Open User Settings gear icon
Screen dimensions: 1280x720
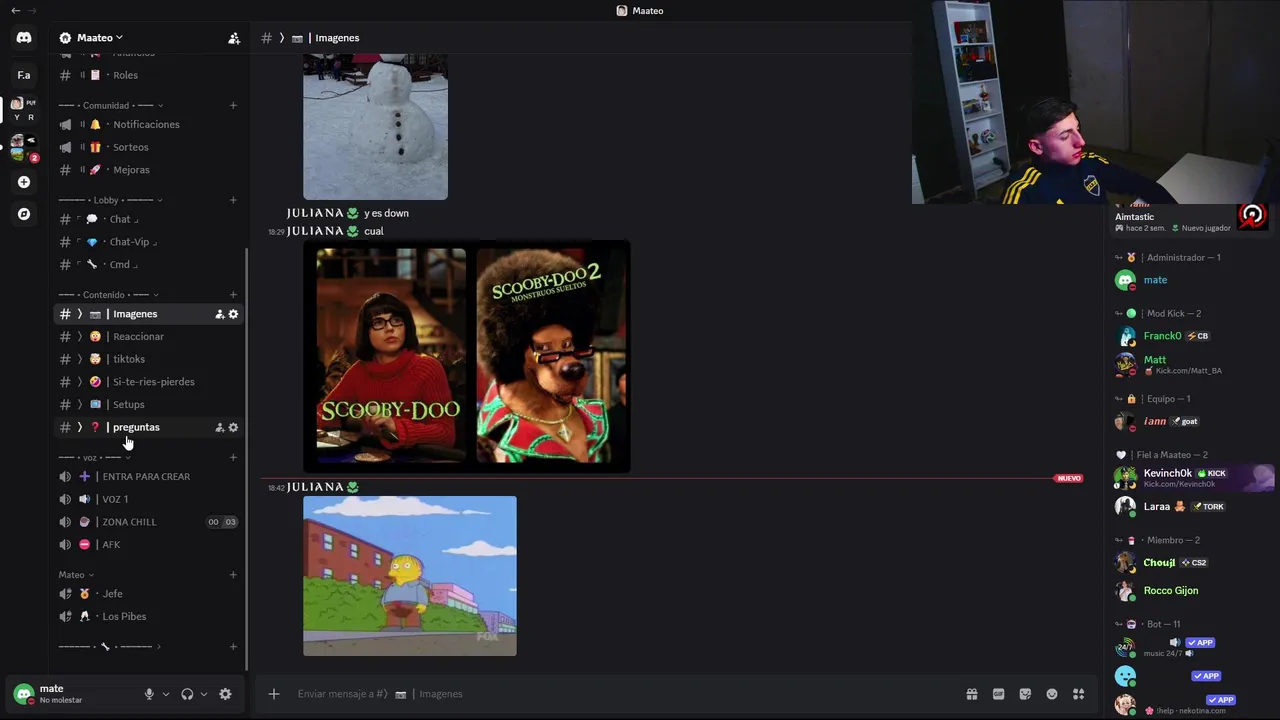point(225,694)
